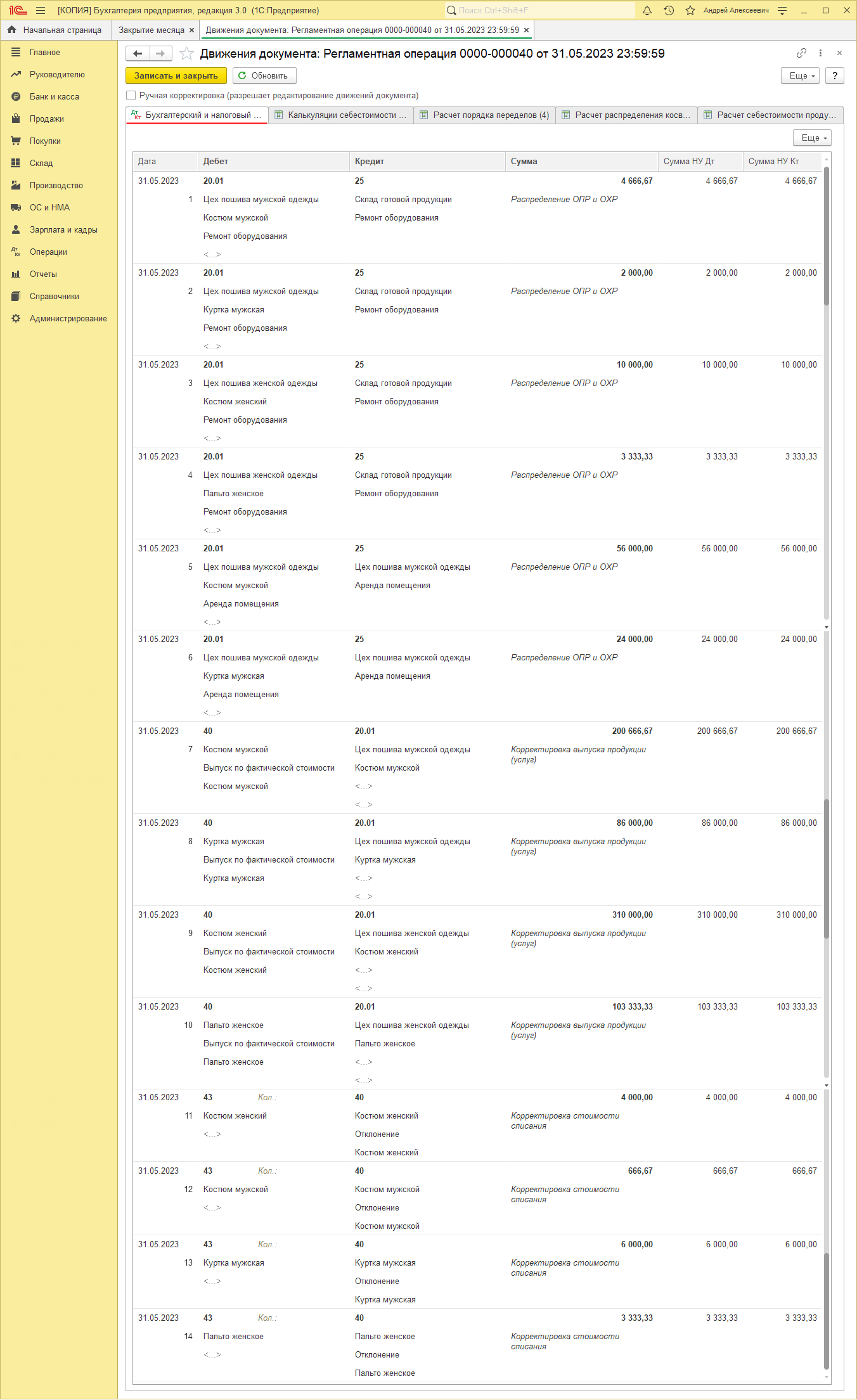Navigate back with the left arrow
Image resolution: width=857 pixels, height=1400 pixels.
coord(138,54)
